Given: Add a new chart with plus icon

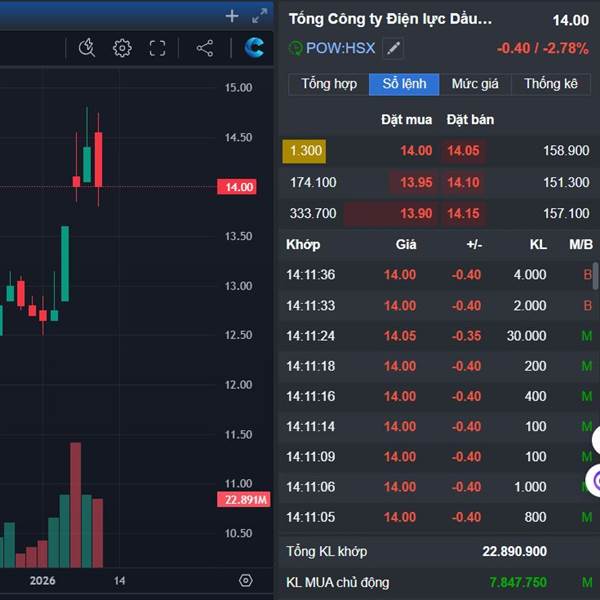Looking at the screenshot, I should click(x=232, y=16).
